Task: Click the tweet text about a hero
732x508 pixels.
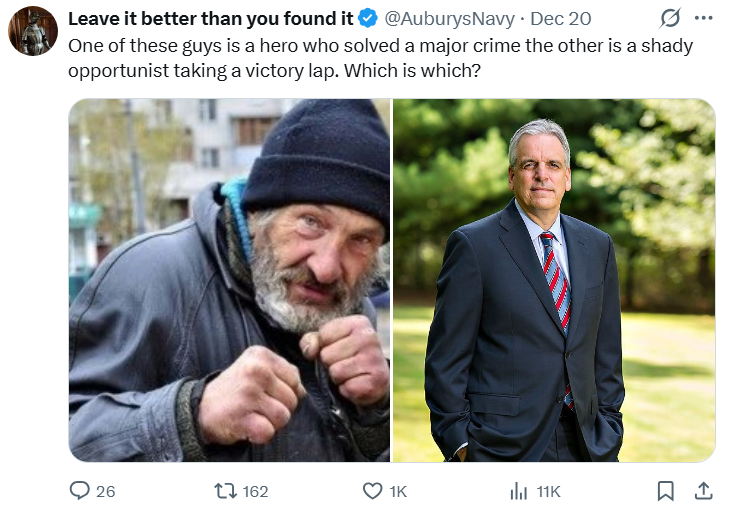Action: click(380, 58)
